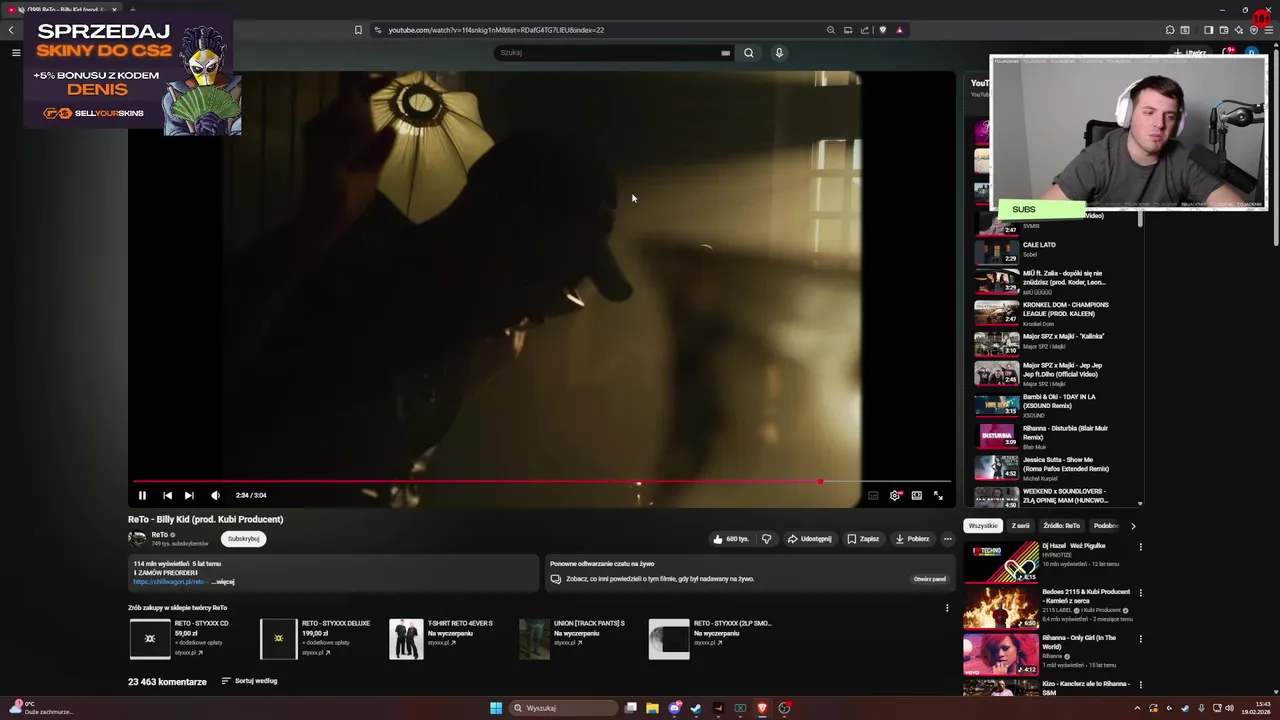1280x720 pixels.
Task: Open Brave wallet icon
Action: click(1223, 30)
